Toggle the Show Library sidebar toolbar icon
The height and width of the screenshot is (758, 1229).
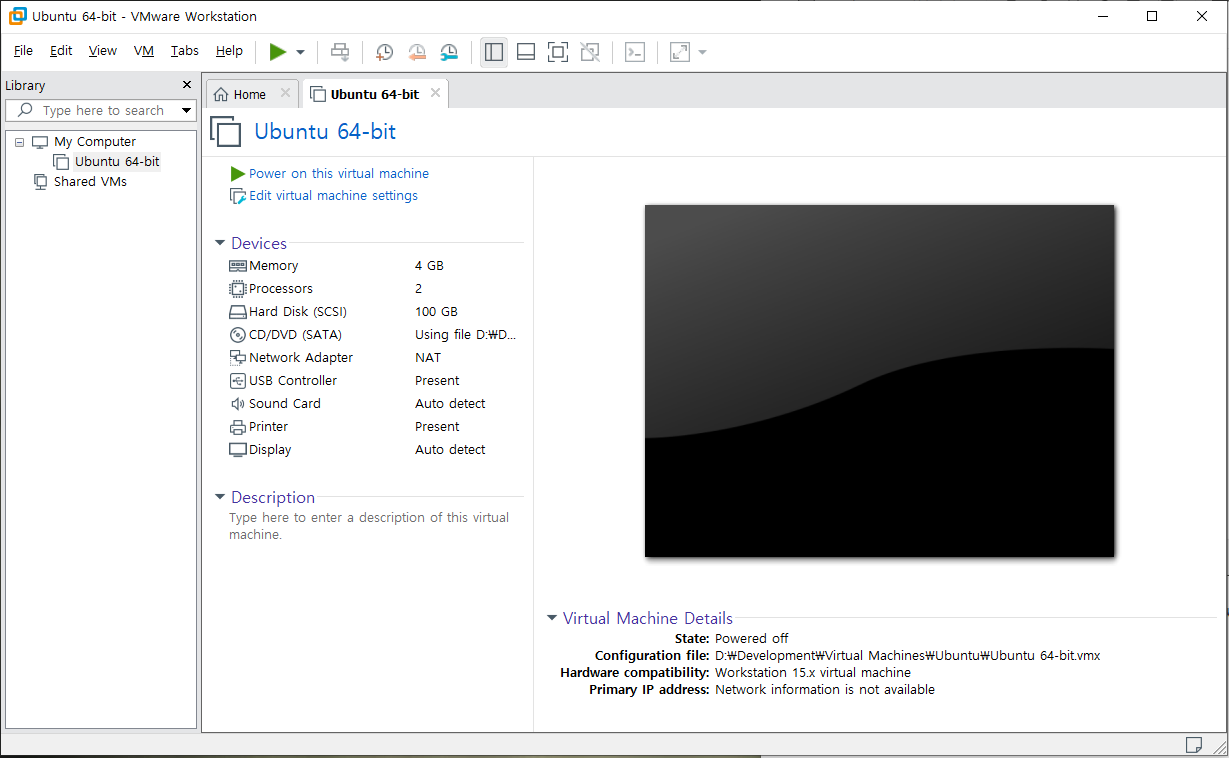(493, 52)
